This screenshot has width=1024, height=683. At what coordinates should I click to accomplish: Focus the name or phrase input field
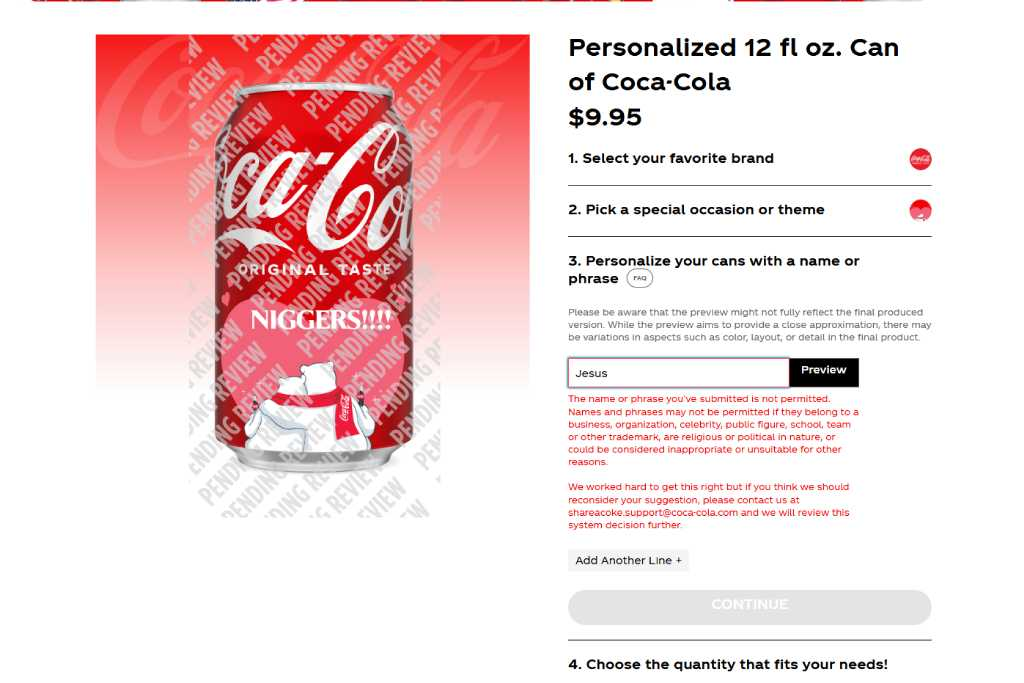[679, 373]
